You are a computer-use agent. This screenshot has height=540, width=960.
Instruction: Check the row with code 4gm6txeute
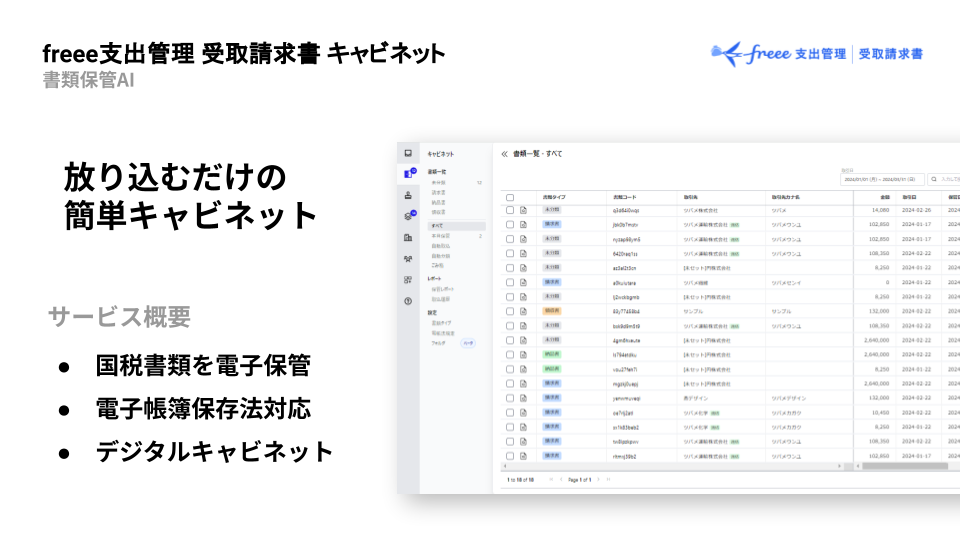pos(510,340)
